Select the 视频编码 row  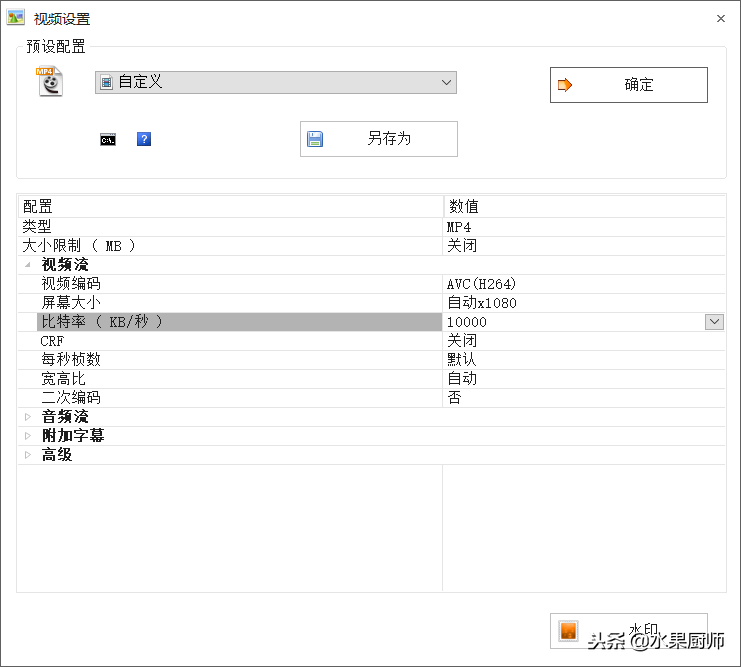click(x=371, y=284)
